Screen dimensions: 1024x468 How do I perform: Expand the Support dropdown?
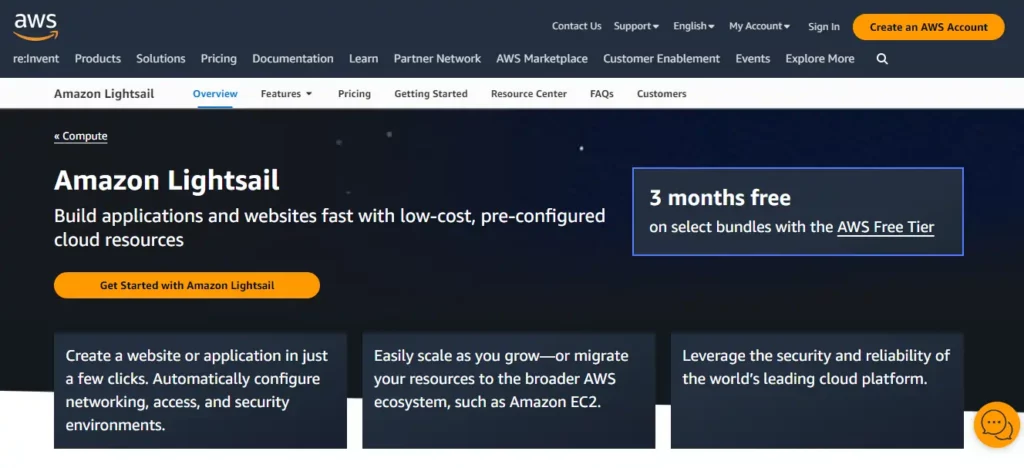(x=636, y=26)
